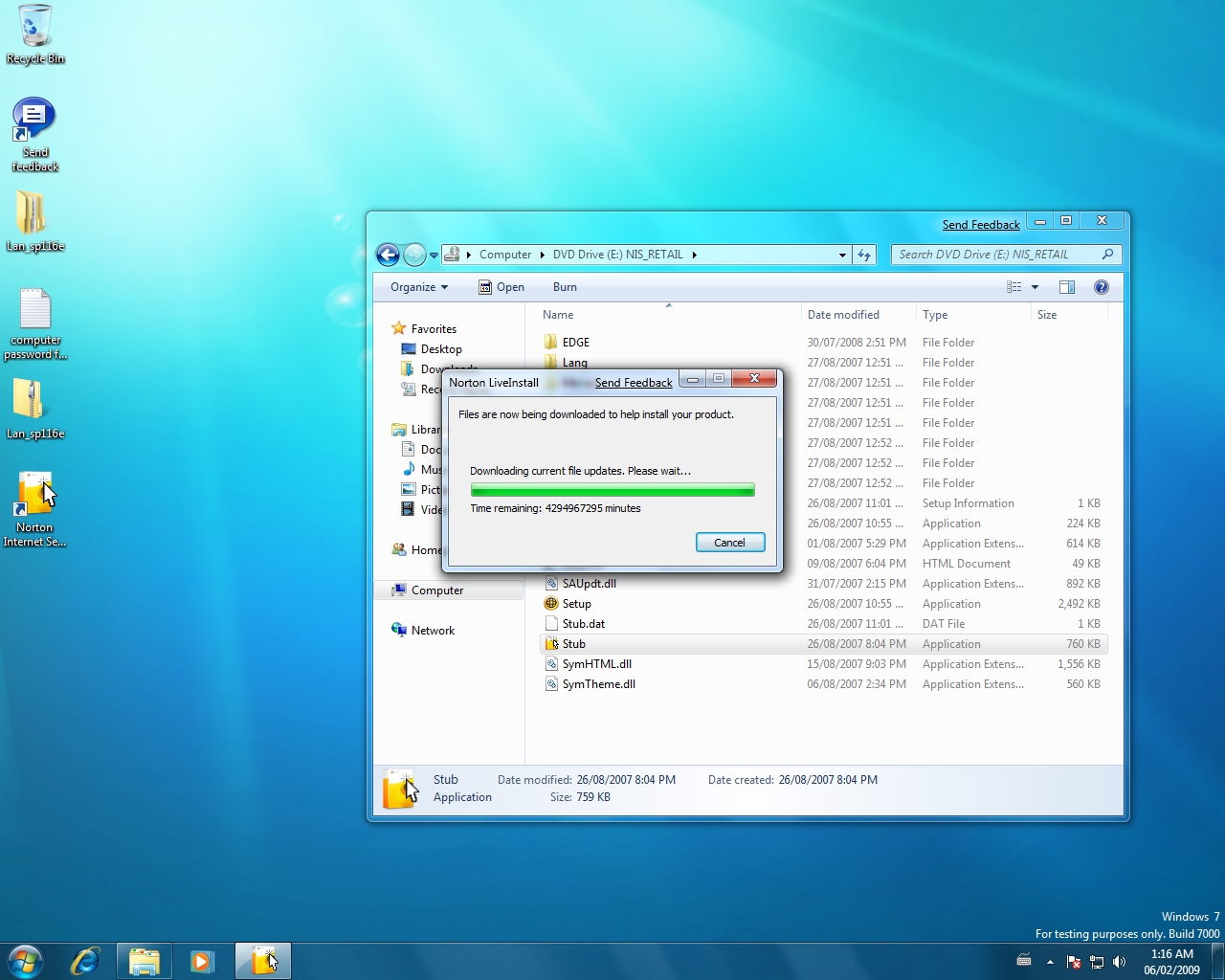Click the Explorer Forward button

pyautogui.click(x=414, y=255)
